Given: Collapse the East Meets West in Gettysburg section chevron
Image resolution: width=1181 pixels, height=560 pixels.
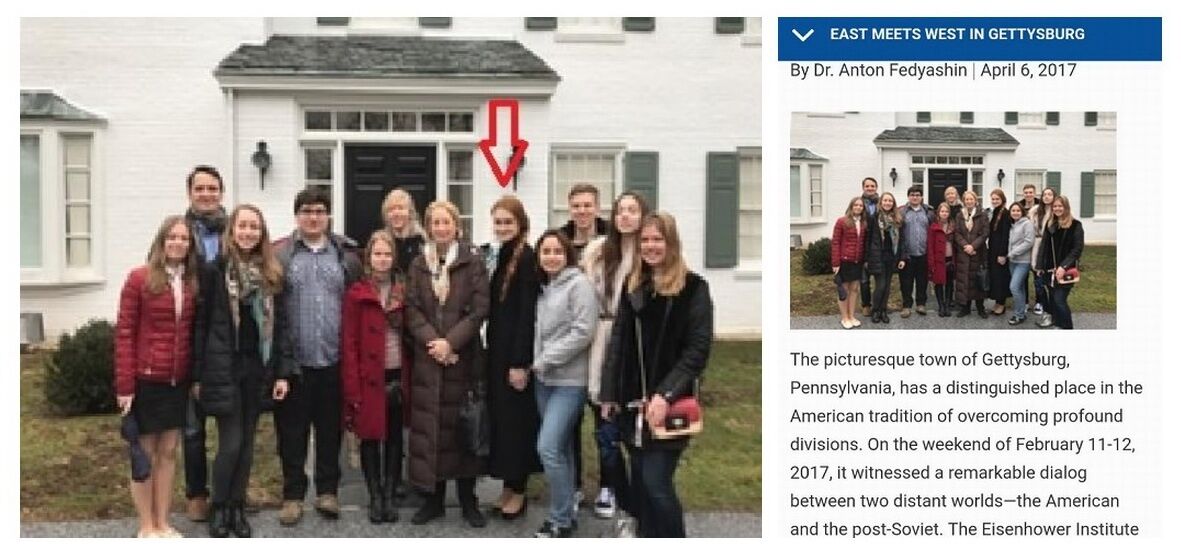Looking at the screenshot, I should pos(803,35).
